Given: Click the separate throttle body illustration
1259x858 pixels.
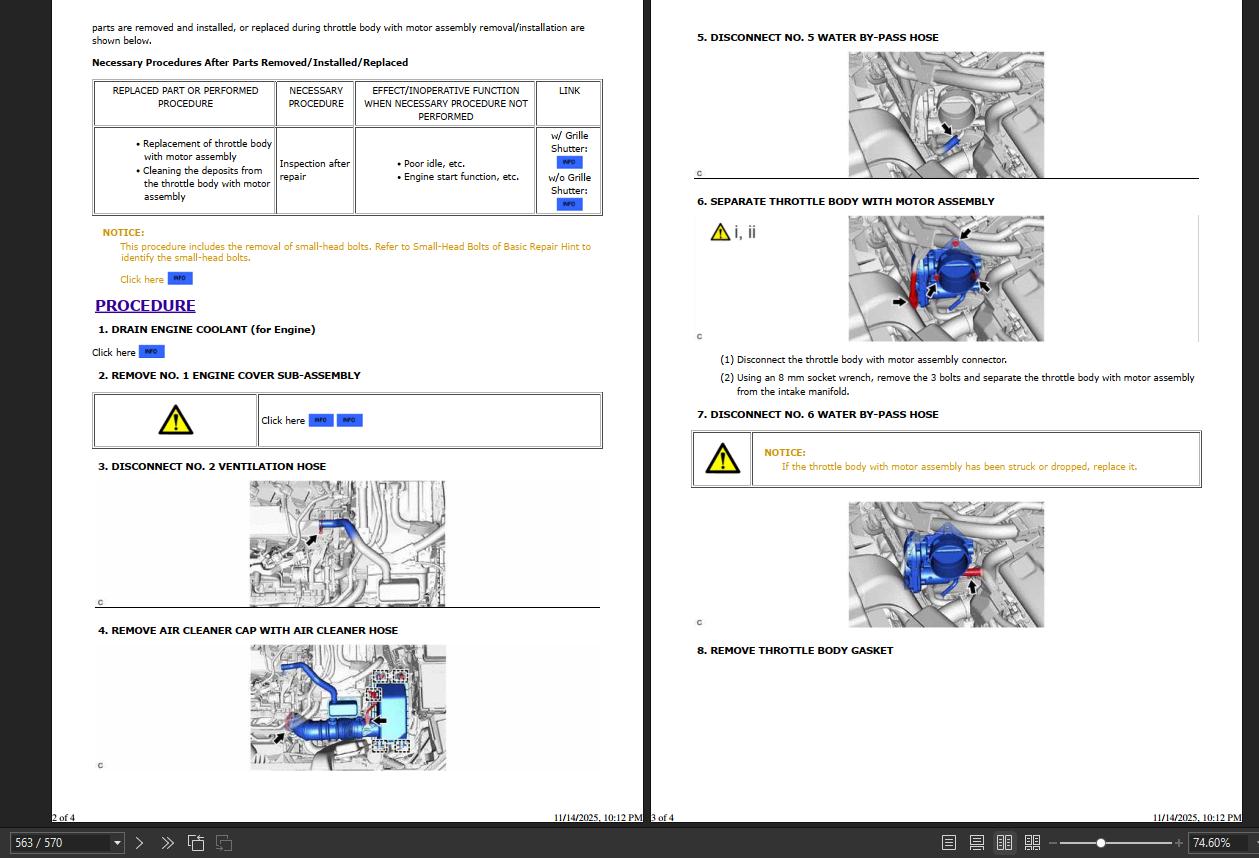Looking at the screenshot, I should point(946,279).
